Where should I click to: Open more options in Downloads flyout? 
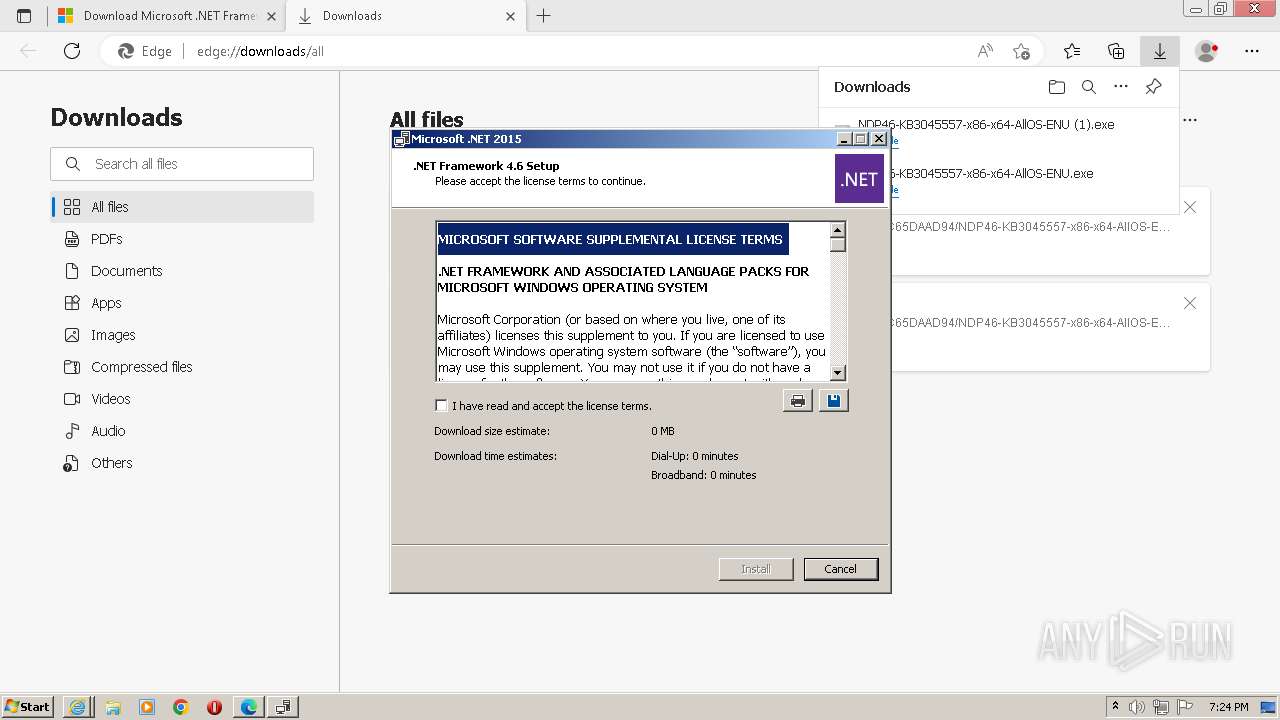(1121, 87)
